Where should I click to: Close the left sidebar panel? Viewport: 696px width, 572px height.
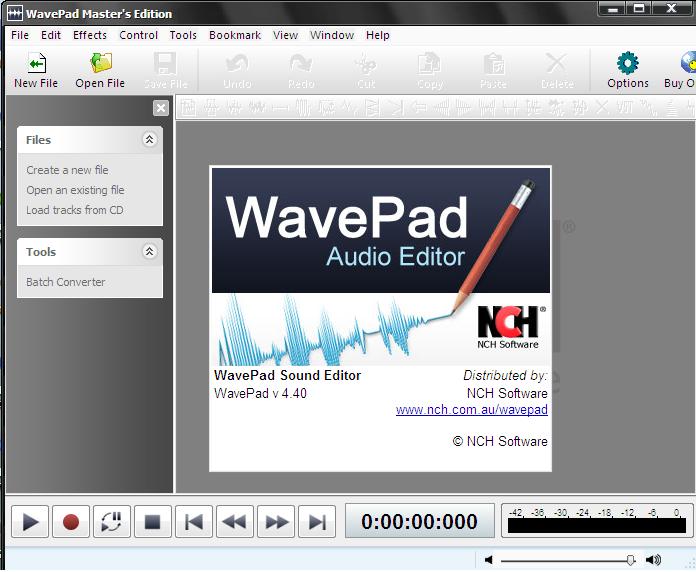pyautogui.click(x=161, y=108)
